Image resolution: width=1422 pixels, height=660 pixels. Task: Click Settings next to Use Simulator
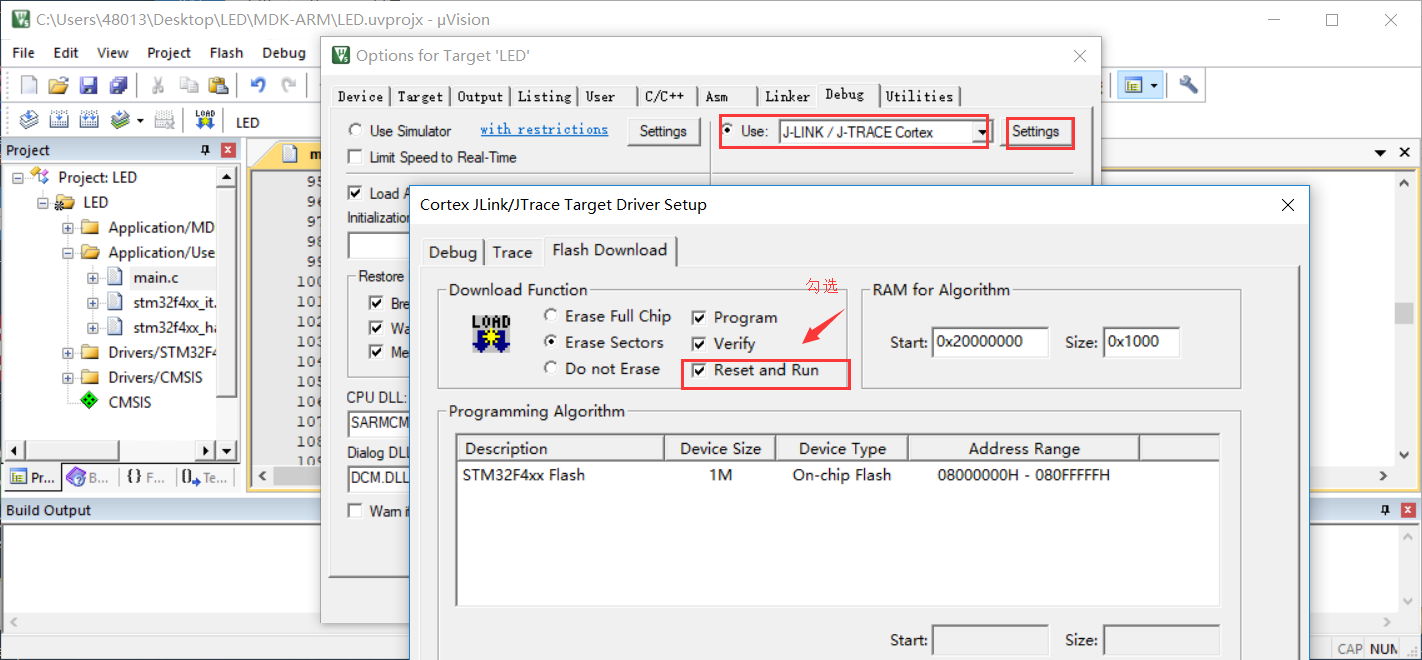point(663,131)
